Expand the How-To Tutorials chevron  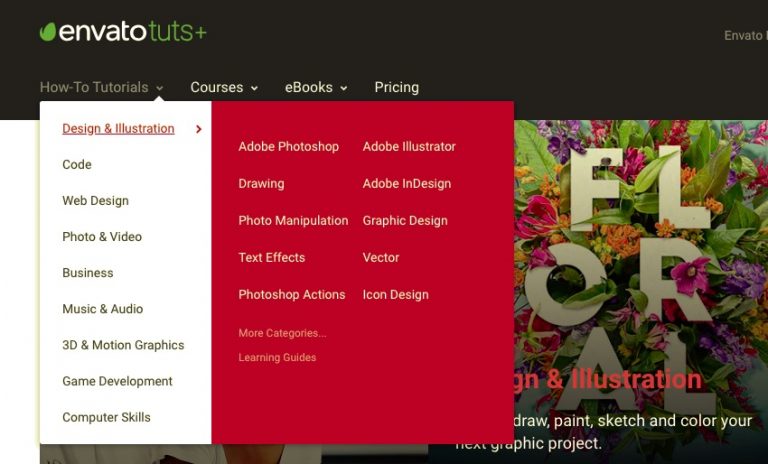pyautogui.click(x=160, y=88)
